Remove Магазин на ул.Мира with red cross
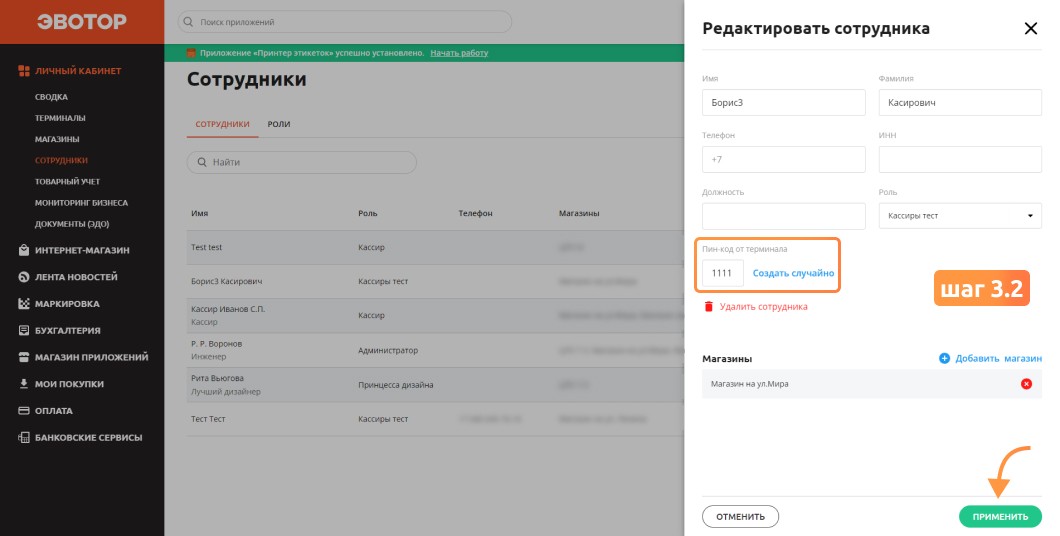Screen dimensions: 1060x536 point(1026,384)
